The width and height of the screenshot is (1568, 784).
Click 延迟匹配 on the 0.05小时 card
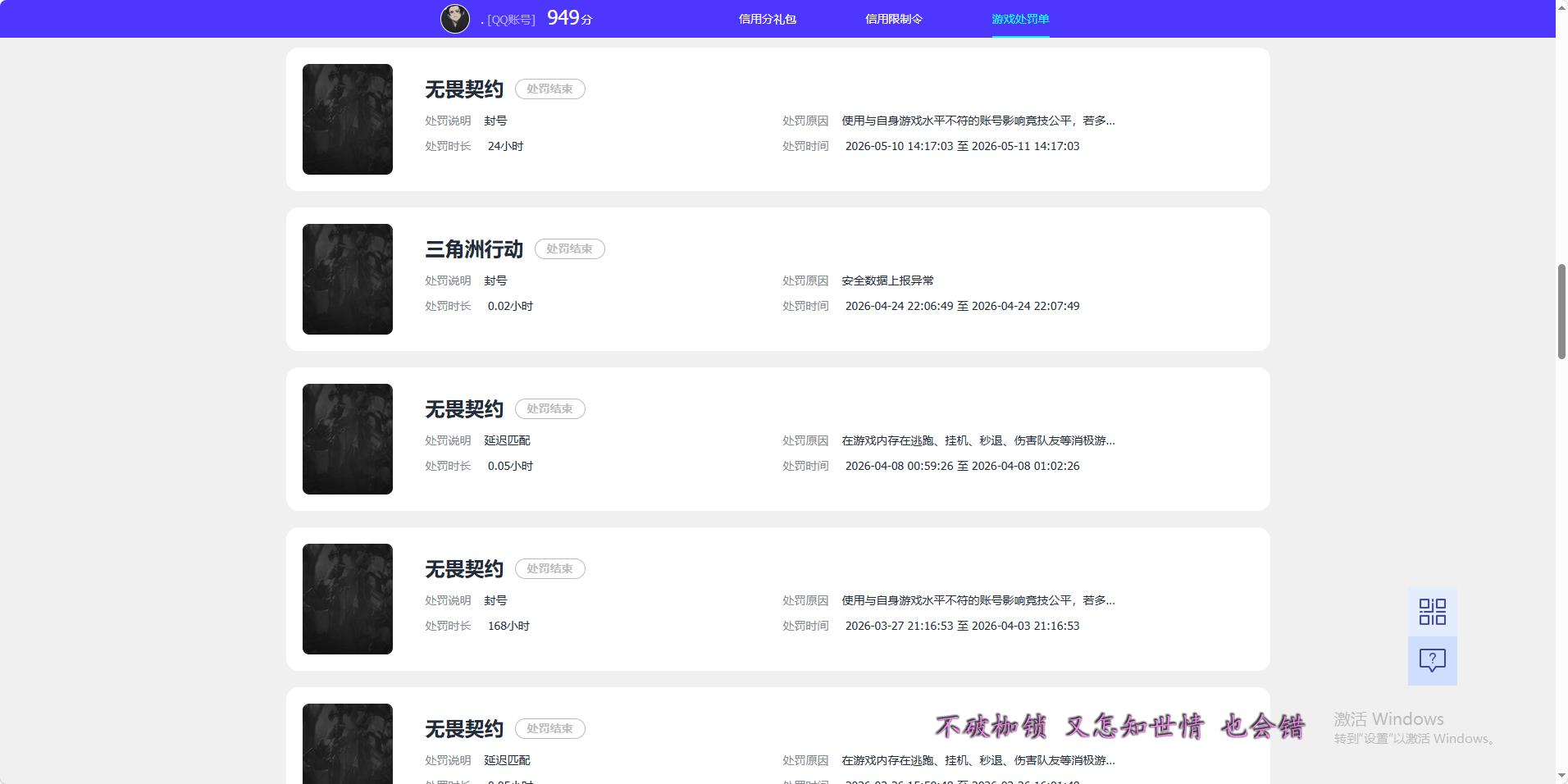point(507,440)
